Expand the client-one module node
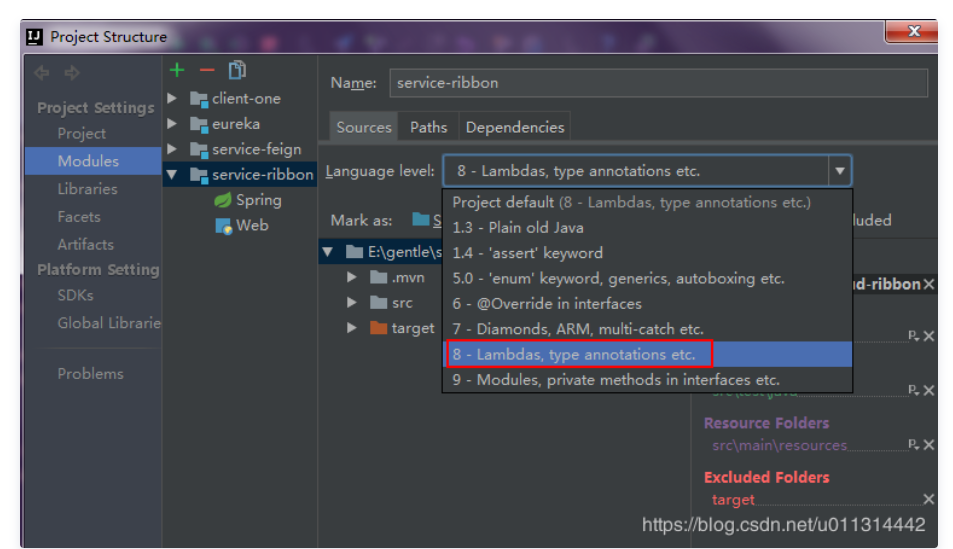Image resolution: width=953 pixels, height=549 pixels. [x=172, y=98]
